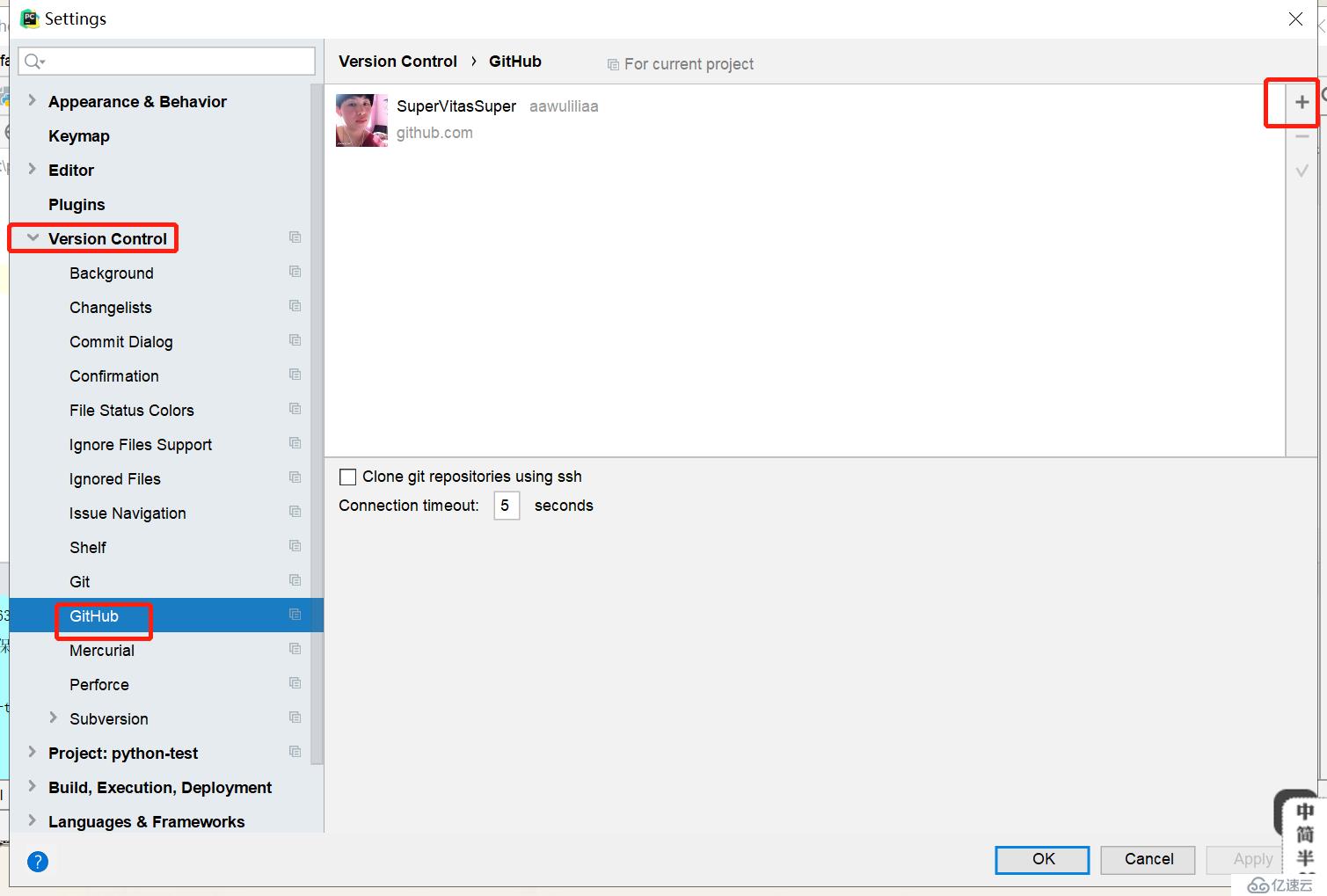Viewport: 1327px width, 896px height.
Task: Click project-scope icon beside Version Control
Action: pyautogui.click(x=295, y=237)
